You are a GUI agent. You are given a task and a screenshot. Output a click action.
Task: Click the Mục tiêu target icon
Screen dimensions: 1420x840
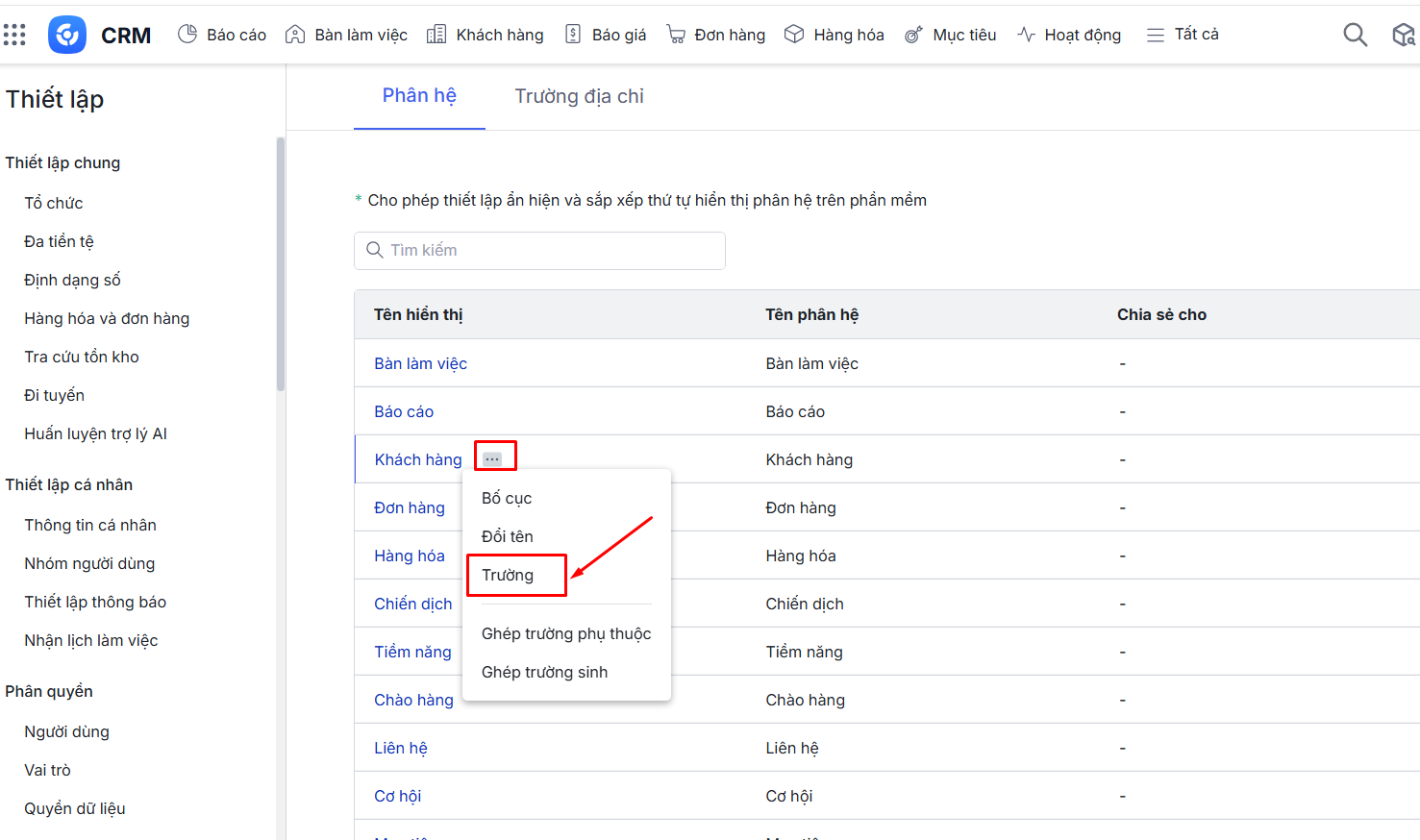tap(913, 35)
